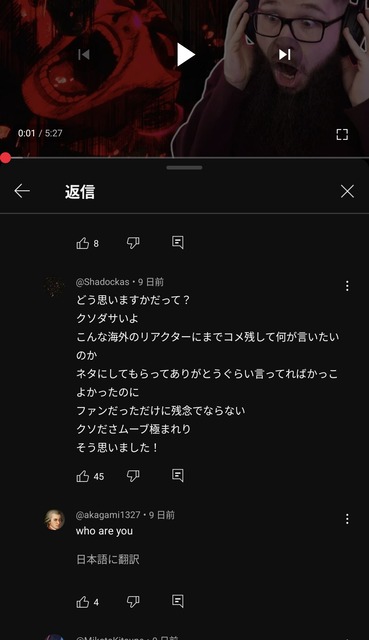Play the video with the center play button
369x640 pixels.
pyautogui.click(x=185, y=55)
